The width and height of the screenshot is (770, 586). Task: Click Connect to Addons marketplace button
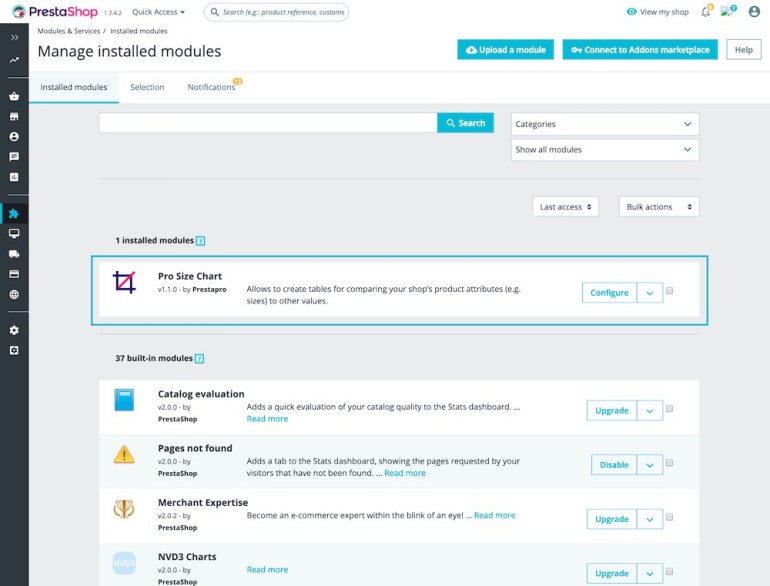click(x=640, y=50)
